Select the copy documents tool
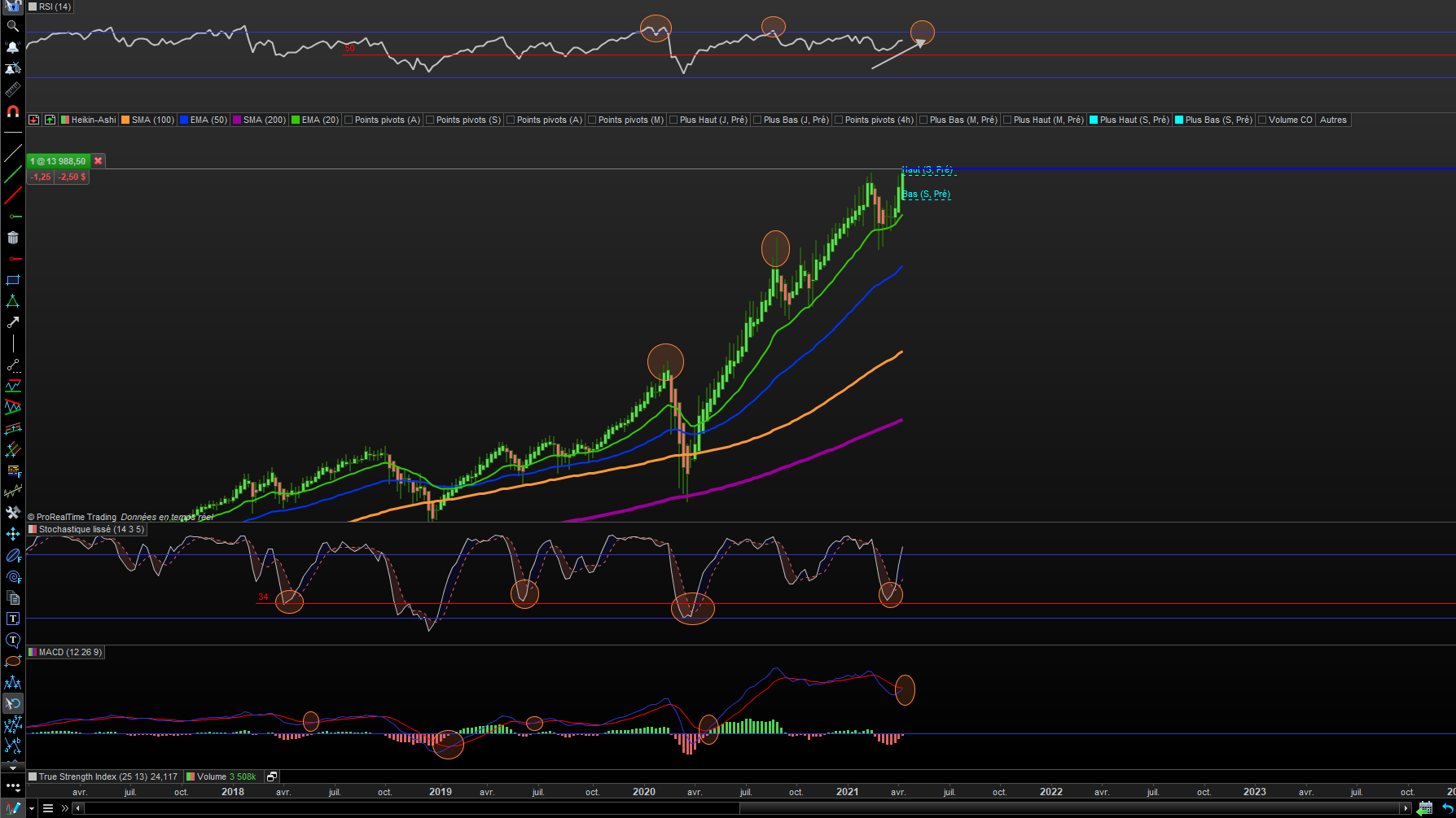This screenshot has width=1456, height=818. pyautogui.click(x=12, y=597)
